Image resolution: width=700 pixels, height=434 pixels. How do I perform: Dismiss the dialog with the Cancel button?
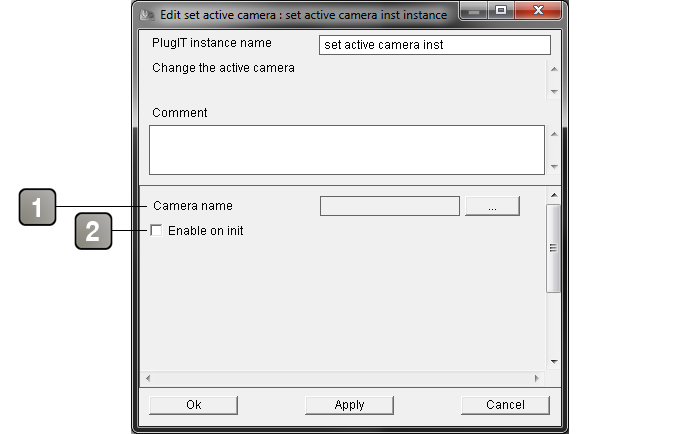tap(505, 405)
